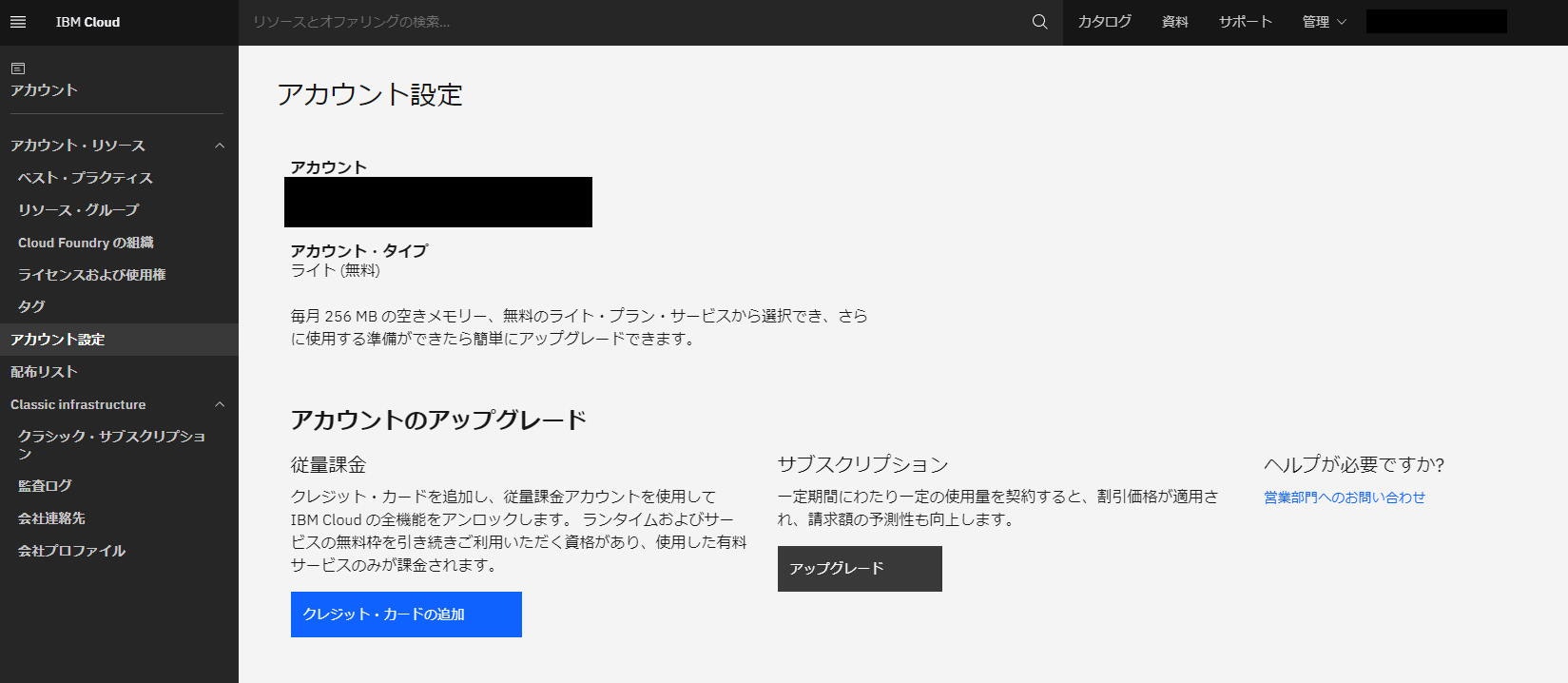1568x683 pixels.
Task: Select タグ in sidebar
Action: 31,307
